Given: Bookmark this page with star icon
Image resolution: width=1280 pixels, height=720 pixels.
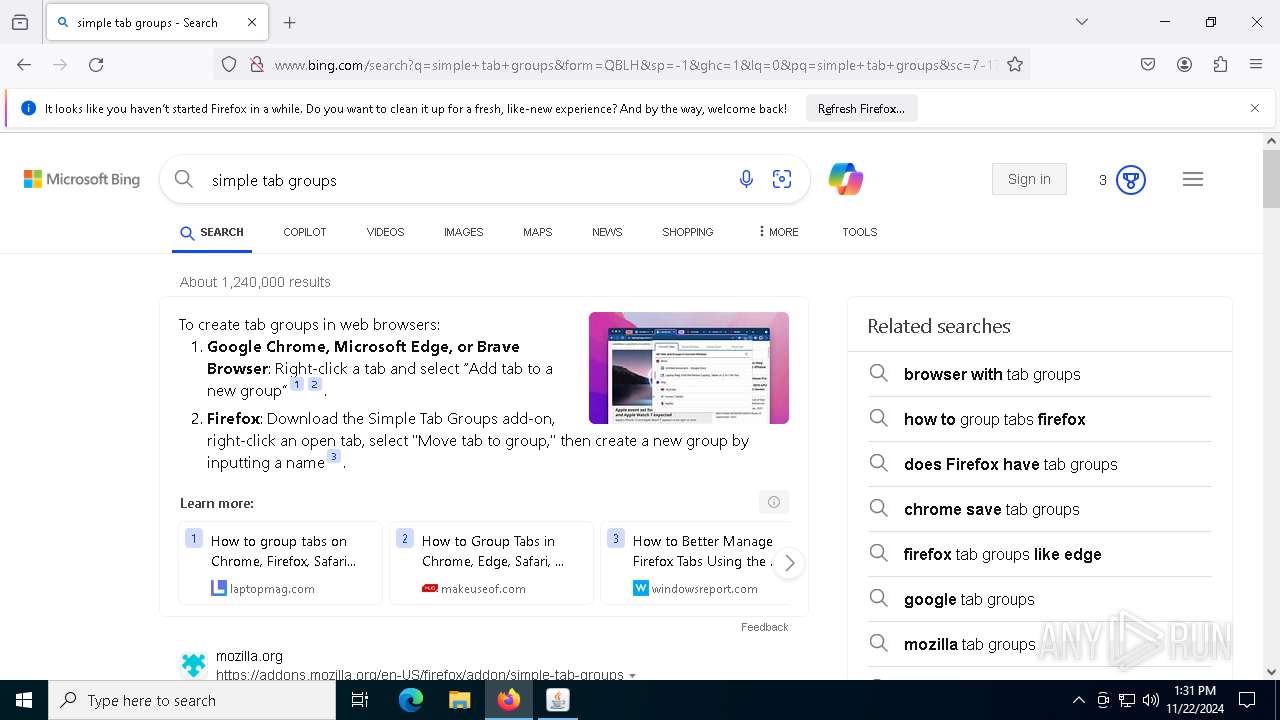Looking at the screenshot, I should click(x=1015, y=64).
